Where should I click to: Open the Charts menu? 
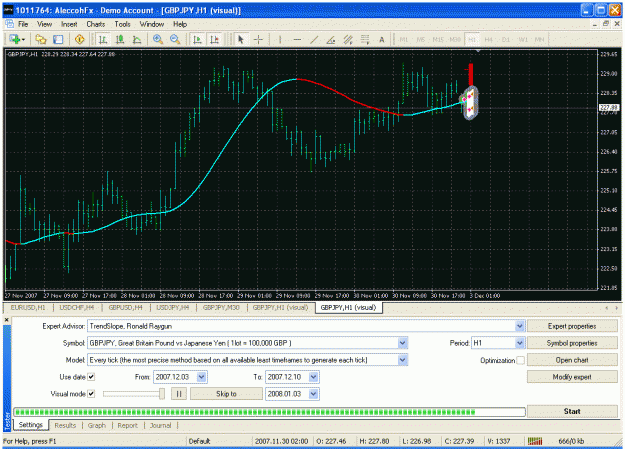96,24
